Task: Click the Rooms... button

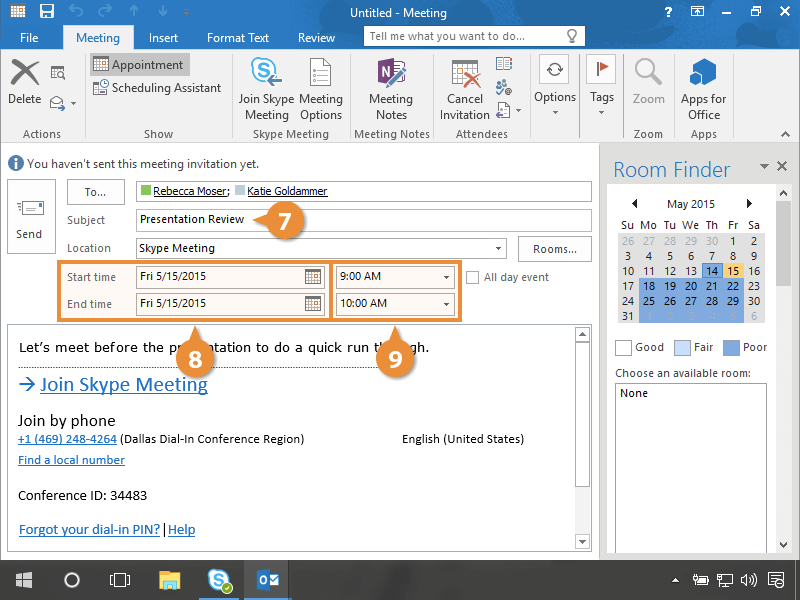Action: coord(554,248)
